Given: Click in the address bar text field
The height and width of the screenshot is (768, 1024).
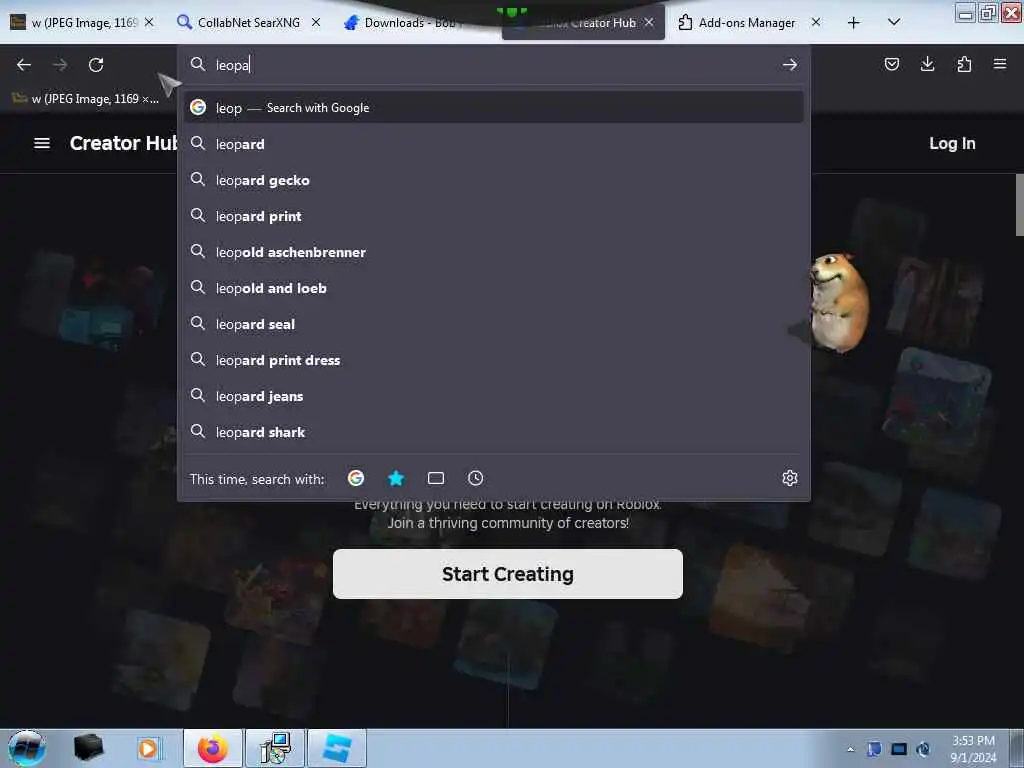Looking at the screenshot, I should (x=496, y=65).
